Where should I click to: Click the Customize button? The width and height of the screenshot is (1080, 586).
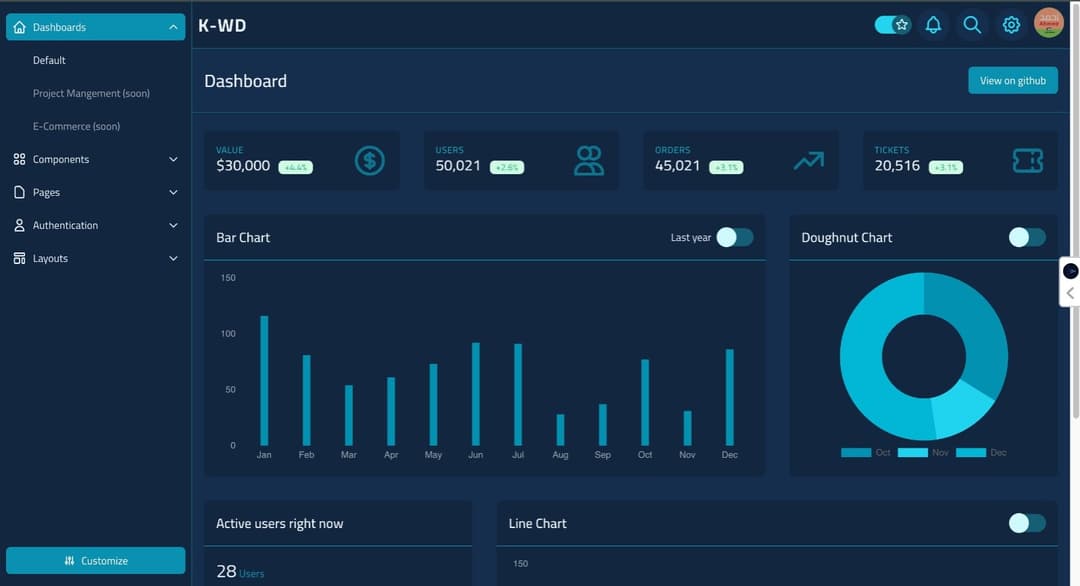point(95,561)
